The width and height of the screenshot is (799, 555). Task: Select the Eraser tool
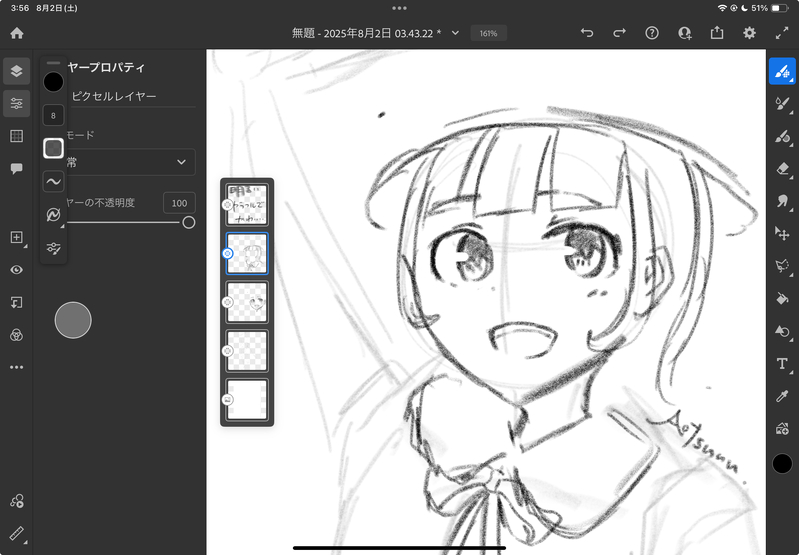tap(782, 169)
